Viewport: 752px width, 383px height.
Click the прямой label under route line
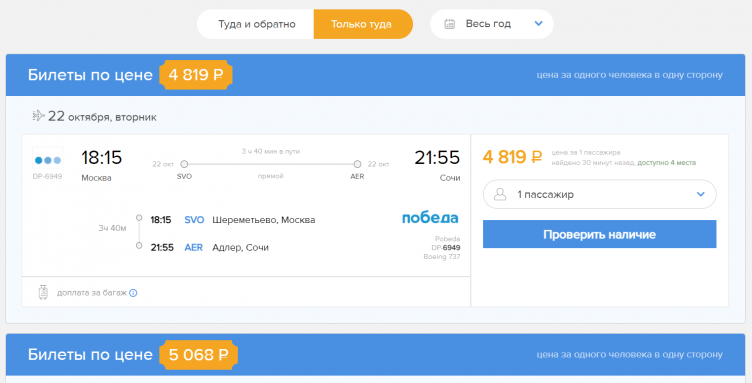click(x=270, y=176)
